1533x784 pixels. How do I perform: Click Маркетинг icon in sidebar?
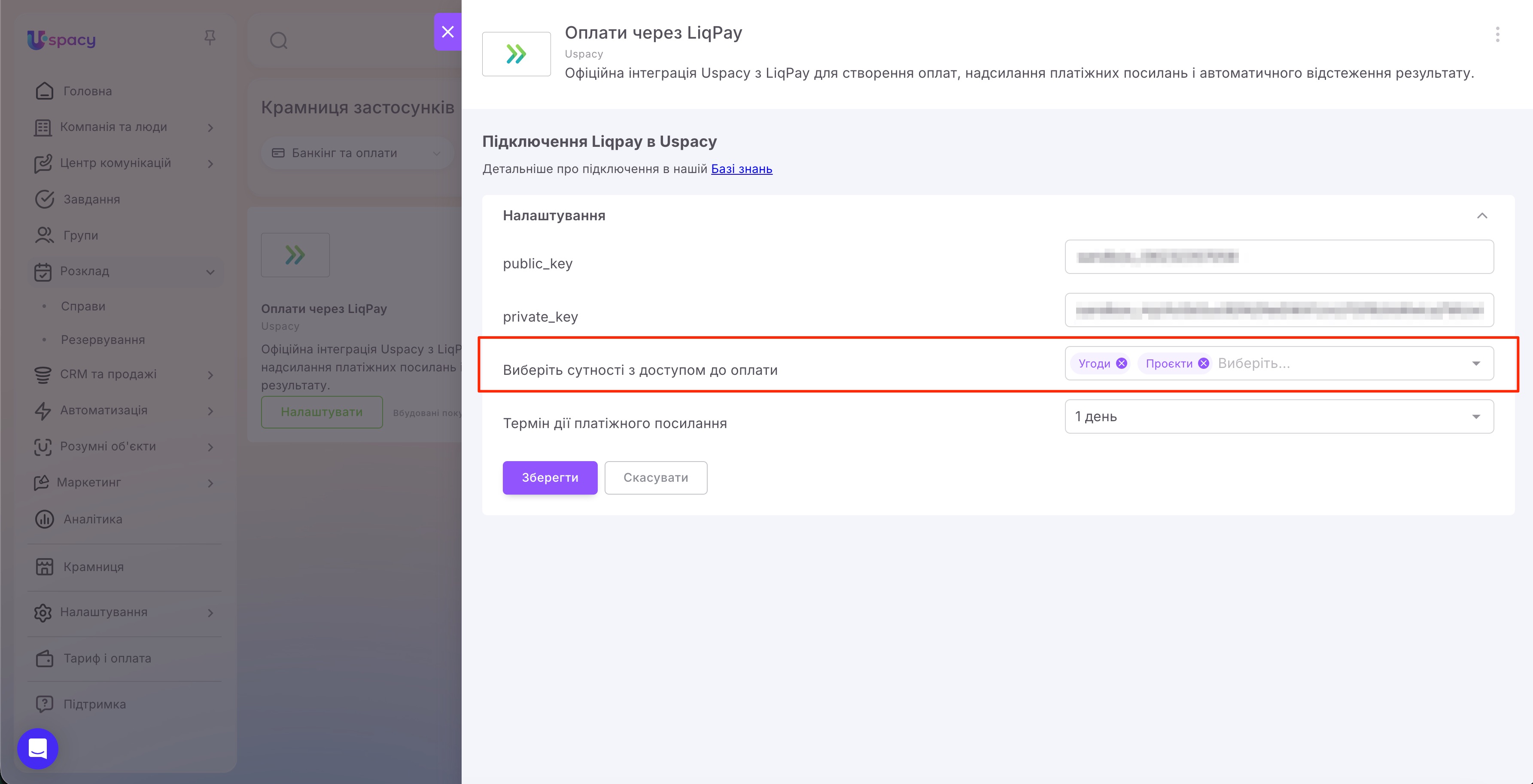tap(41, 483)
